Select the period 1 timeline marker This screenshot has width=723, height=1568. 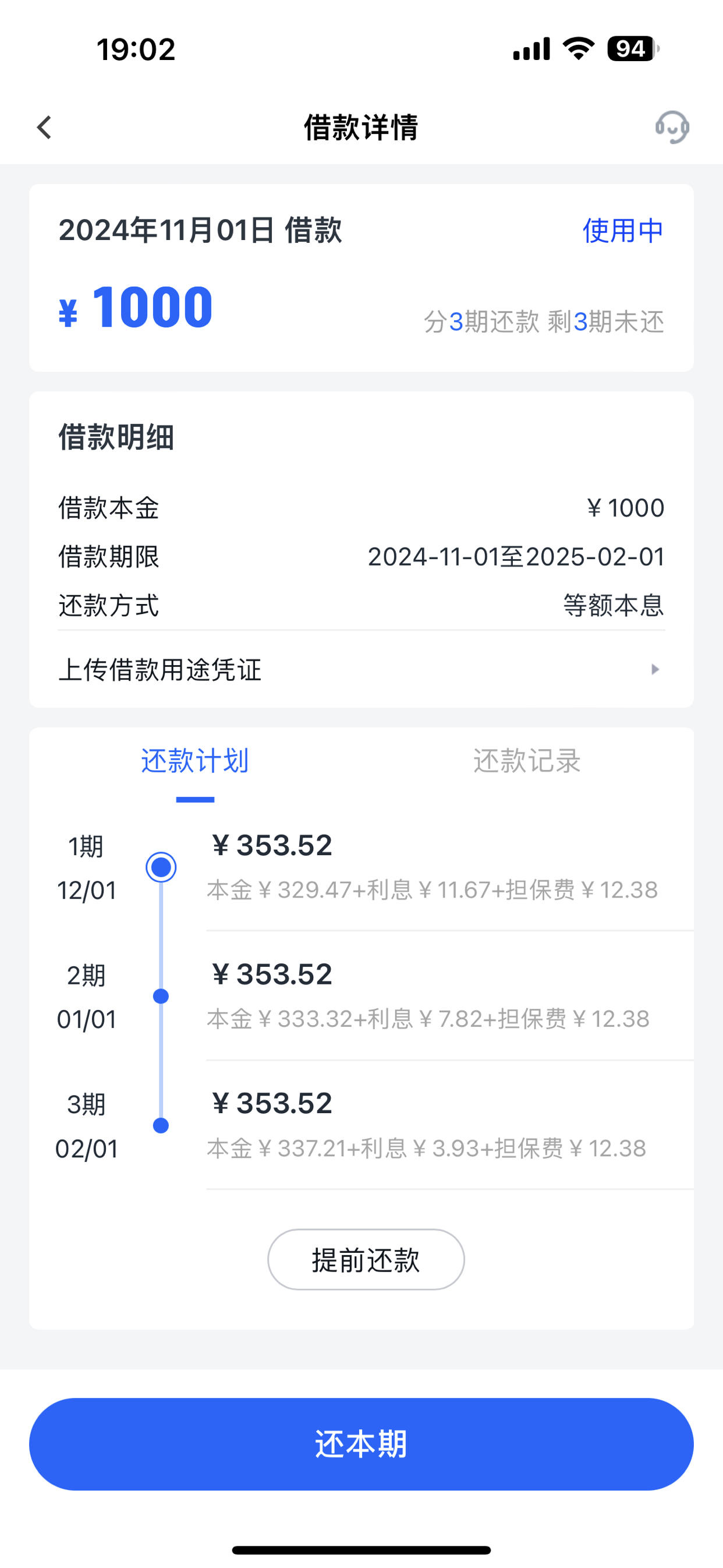point(161,867)
